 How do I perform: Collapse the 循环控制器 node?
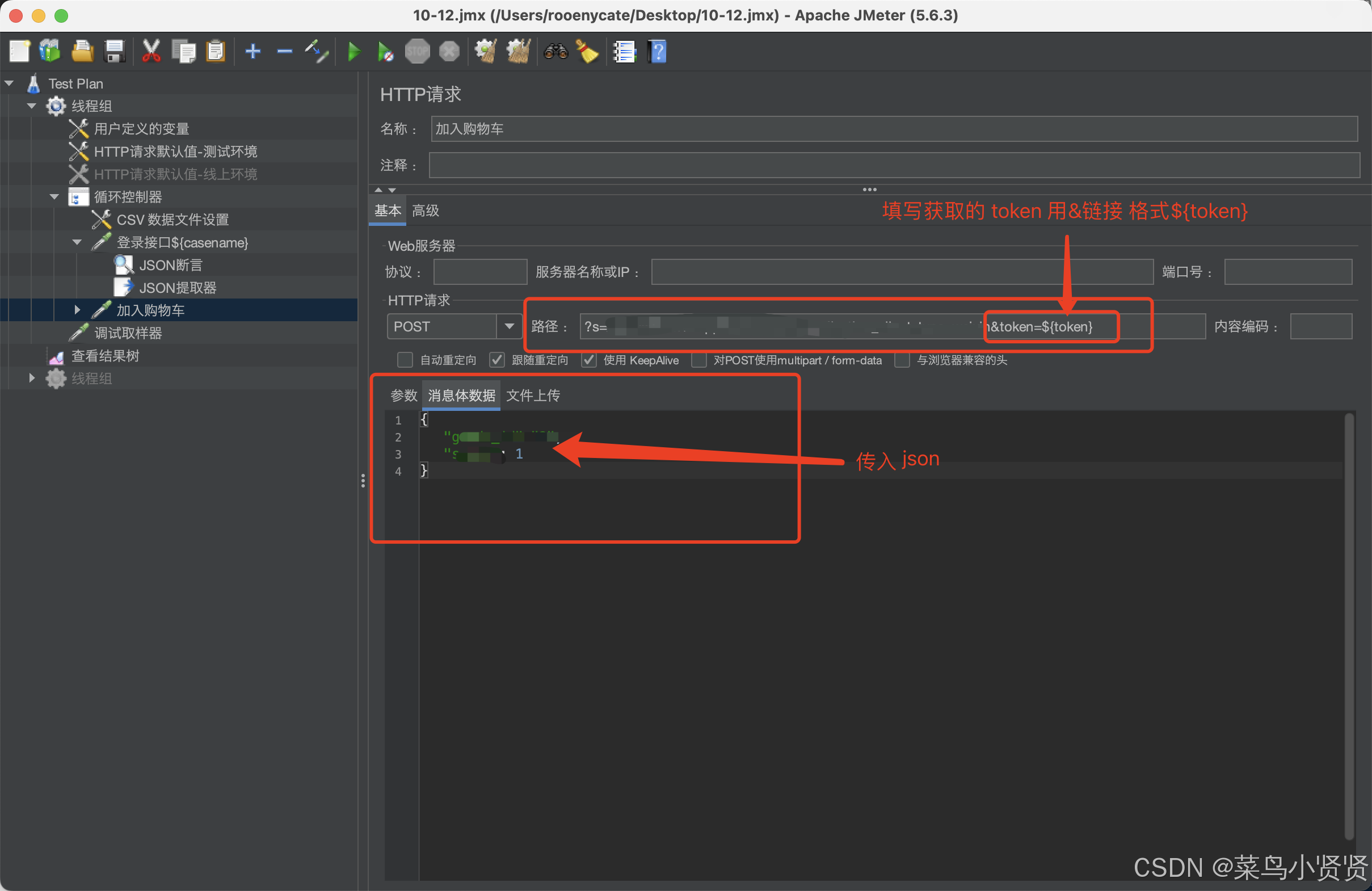coord(54,197)
